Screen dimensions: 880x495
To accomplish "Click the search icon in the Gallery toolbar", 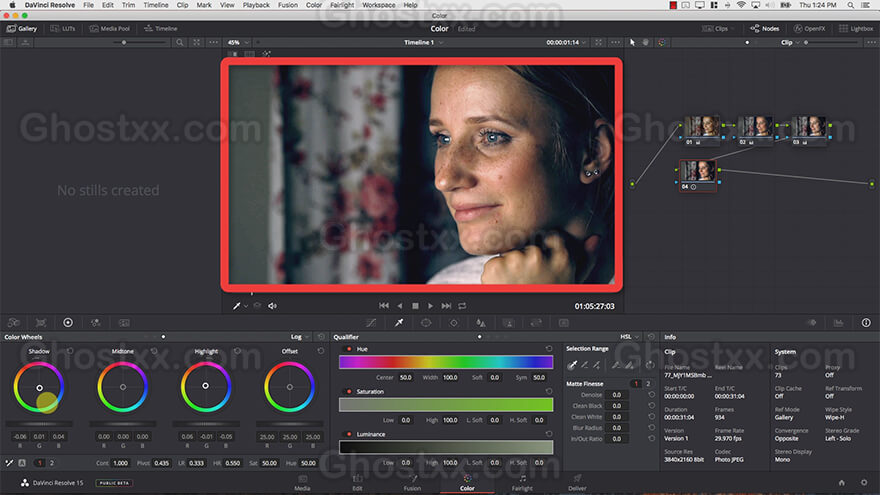I will coord(180,43).
